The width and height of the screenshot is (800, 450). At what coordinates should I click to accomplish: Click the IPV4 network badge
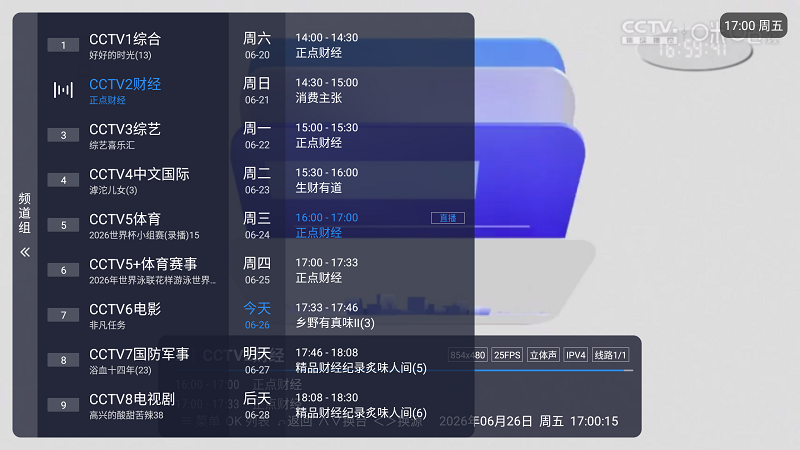(x=576, y=355)
